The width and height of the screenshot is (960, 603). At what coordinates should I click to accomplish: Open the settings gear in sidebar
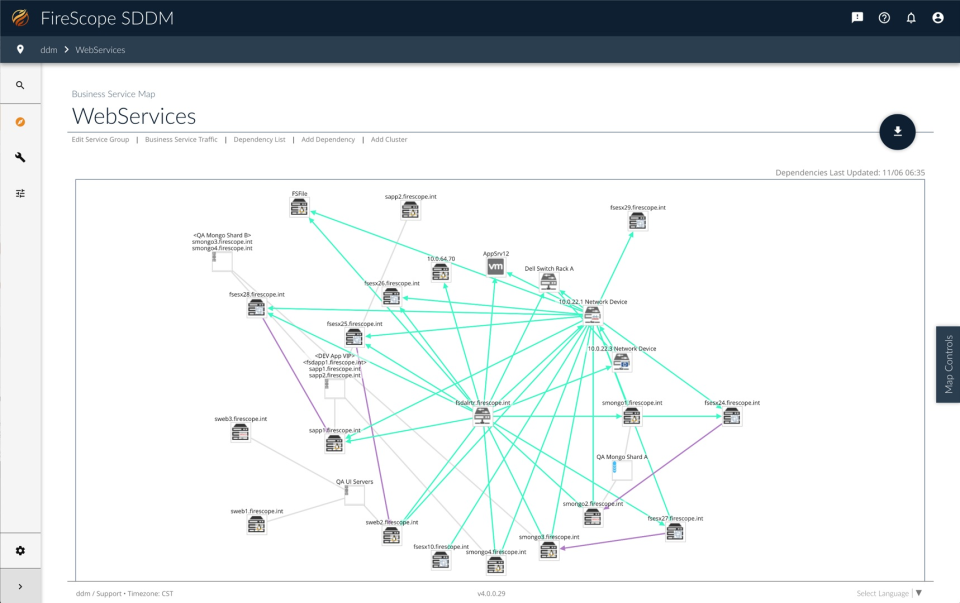[x=20, y=550]
